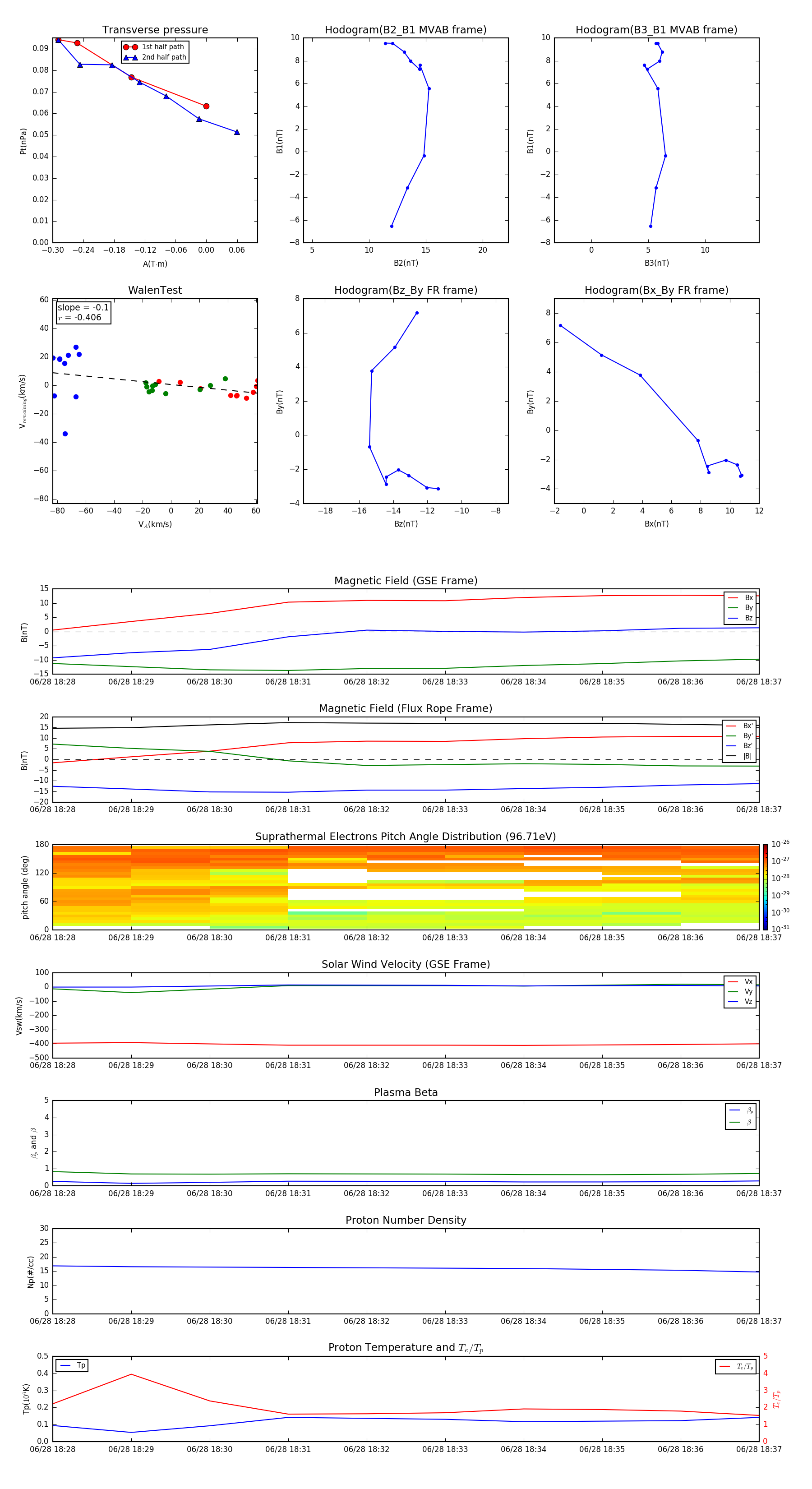This screenshot has height=1489, width=812.
Task: Click the Proton Temperature and Te/Tp title
Action: tap(406, 1348)
